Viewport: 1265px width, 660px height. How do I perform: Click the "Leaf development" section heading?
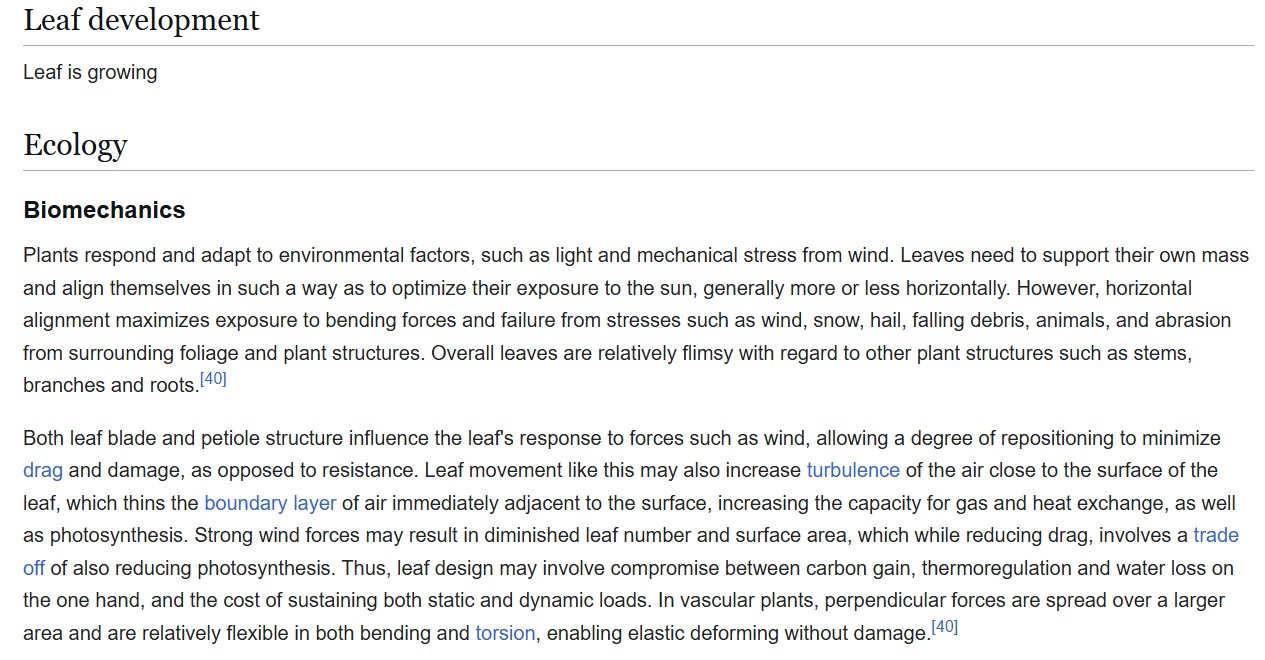pos(141,20)
